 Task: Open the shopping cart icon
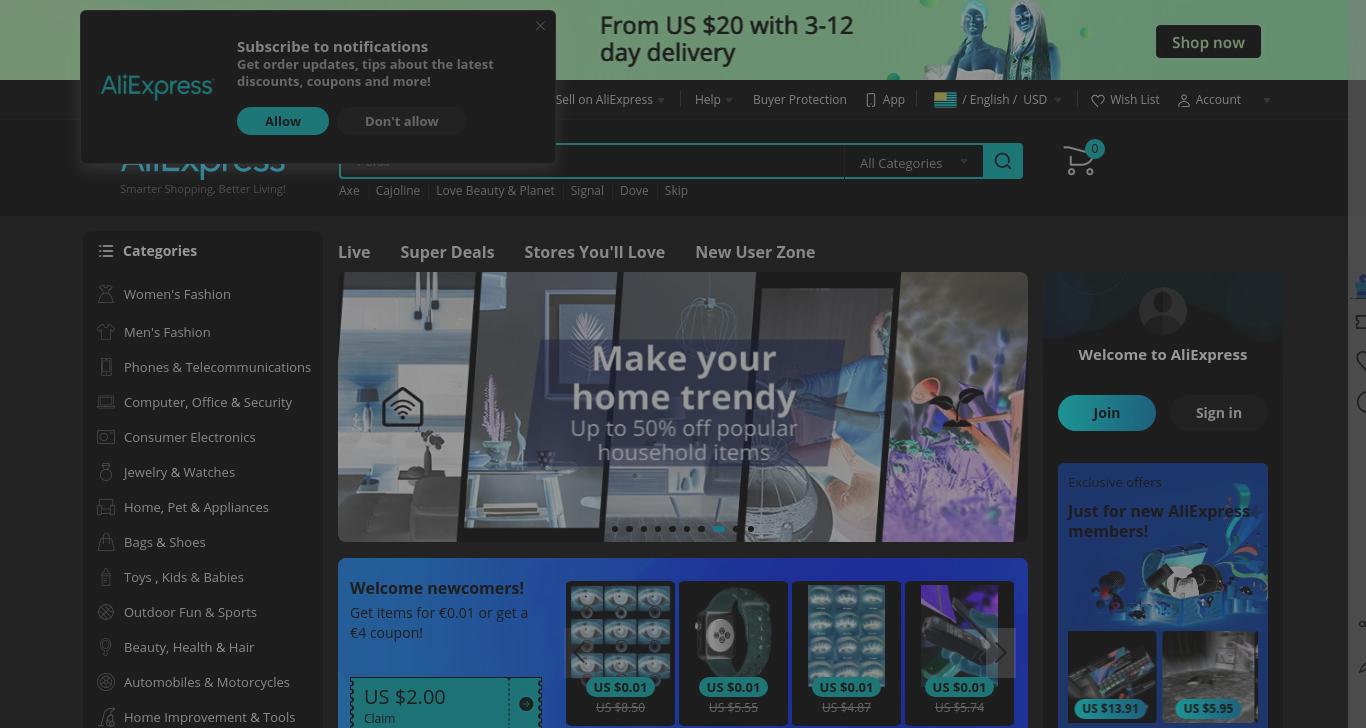click(1081, 160)
